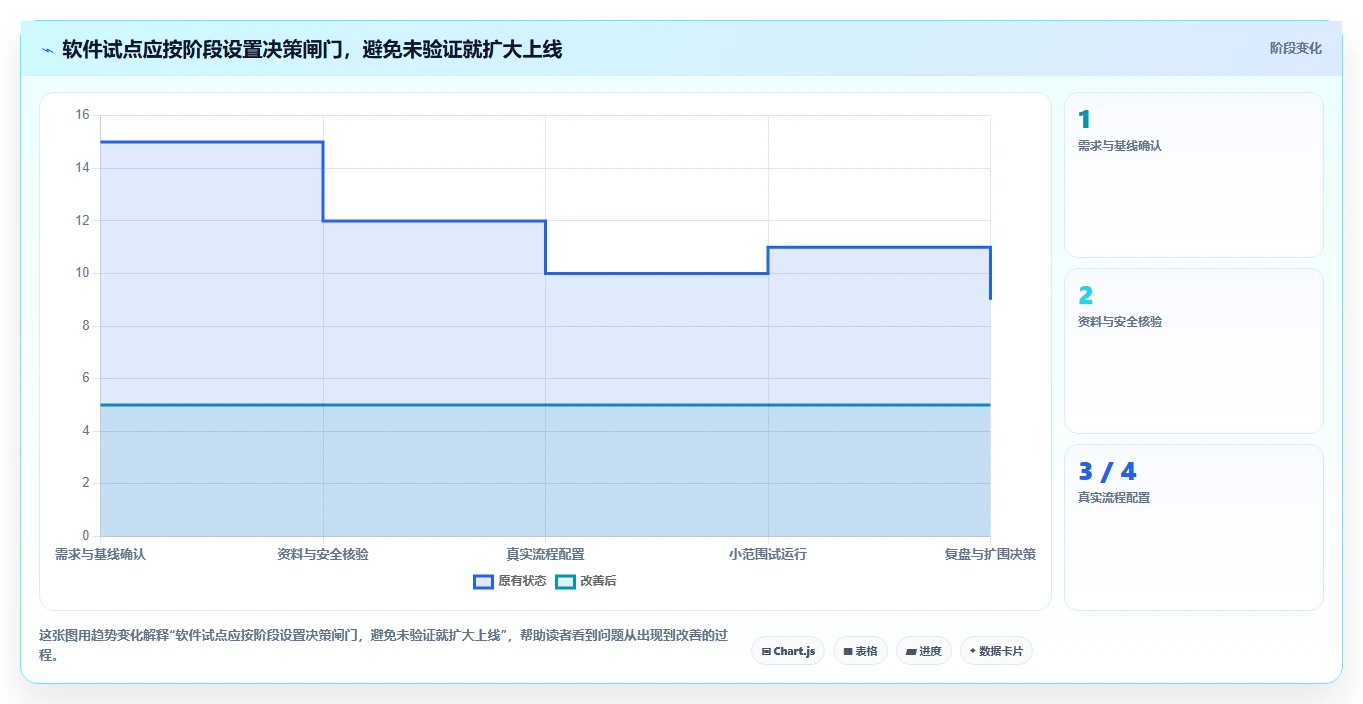
Task: Click the x-axis label 资料与安全核验
Action: pyautogui.click(x=323, y=554)
